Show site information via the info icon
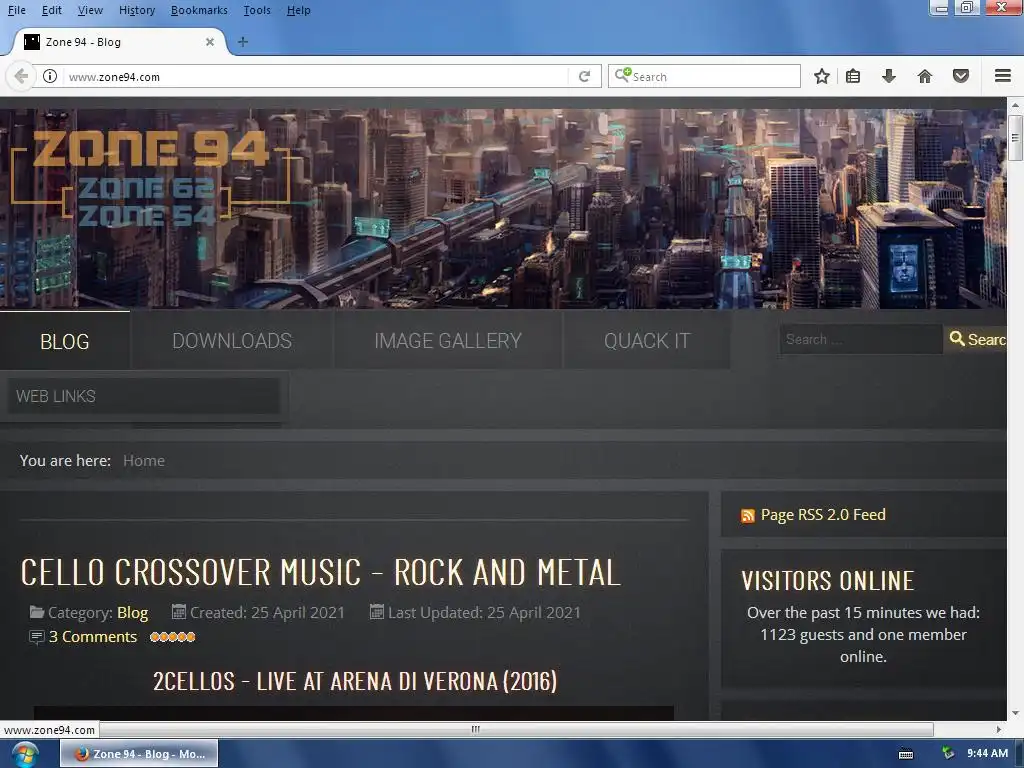 coord(50,76)
